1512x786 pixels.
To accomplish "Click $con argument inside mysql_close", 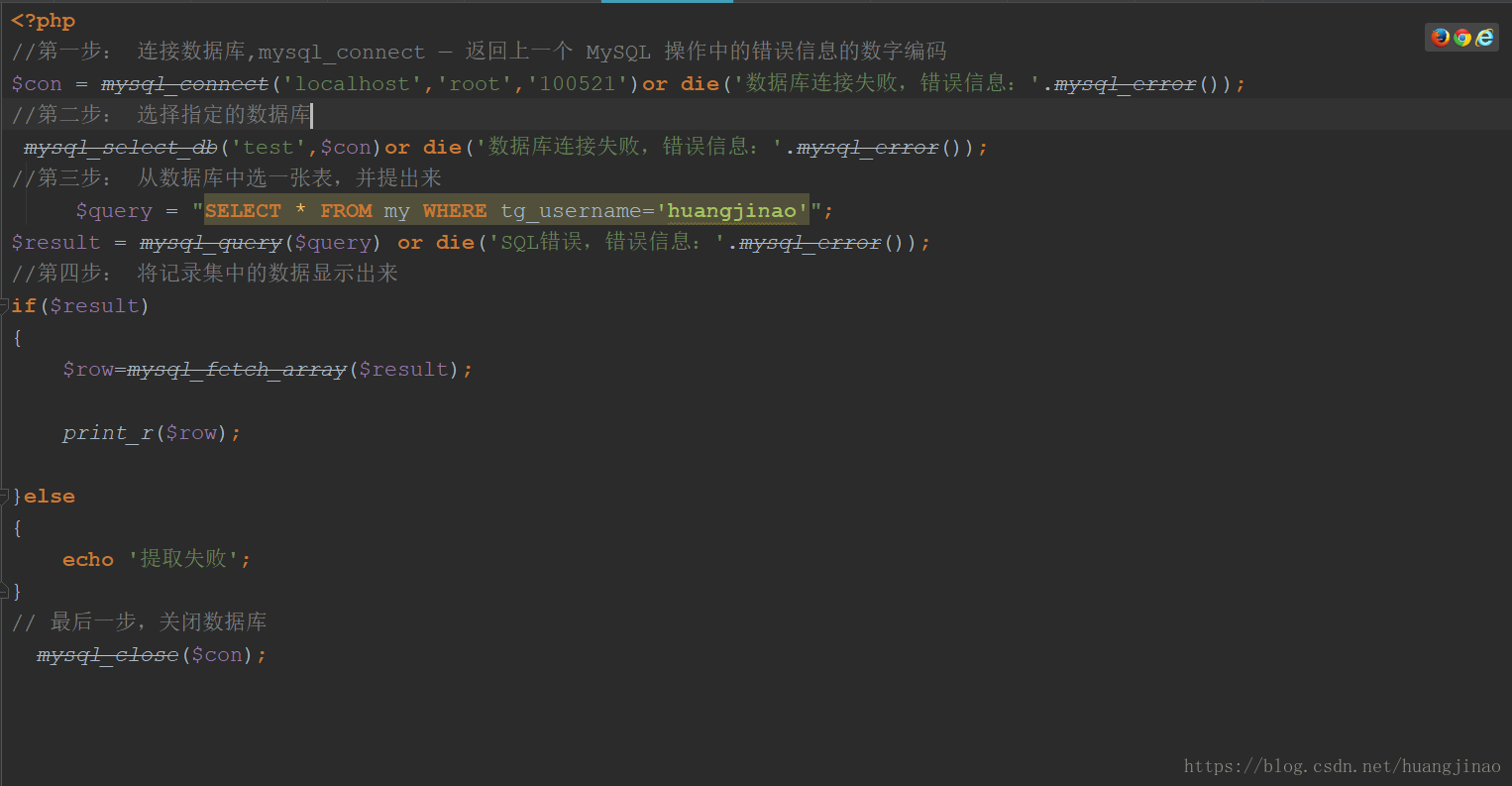I will [x=217, y=655].
